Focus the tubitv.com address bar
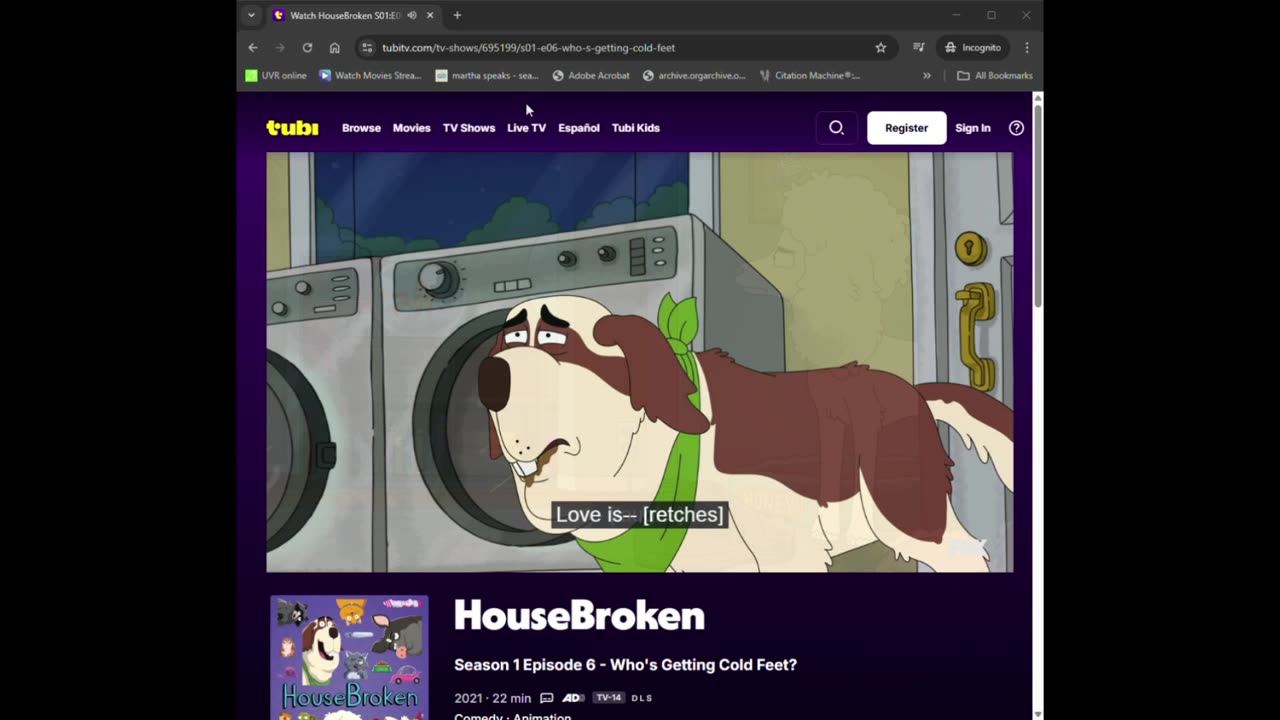This screenshot has width=1280, height=720. [x=626, y=47]
